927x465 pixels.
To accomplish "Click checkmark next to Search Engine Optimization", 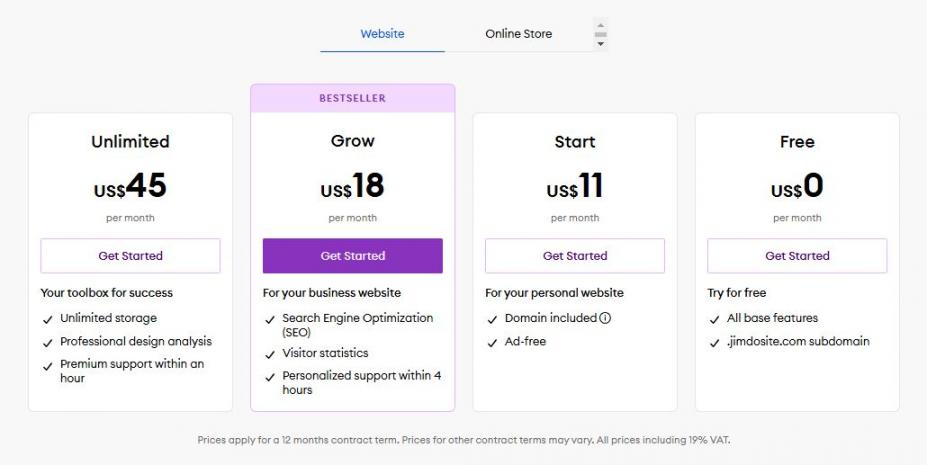I will point(270,319).
